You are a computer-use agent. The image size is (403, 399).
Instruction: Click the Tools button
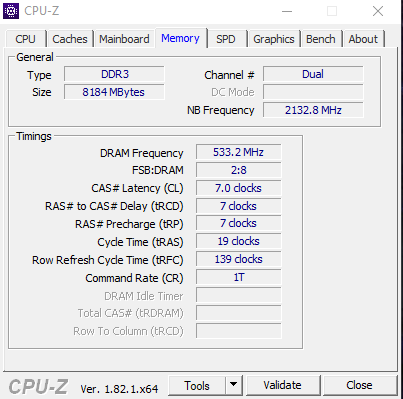197,386
